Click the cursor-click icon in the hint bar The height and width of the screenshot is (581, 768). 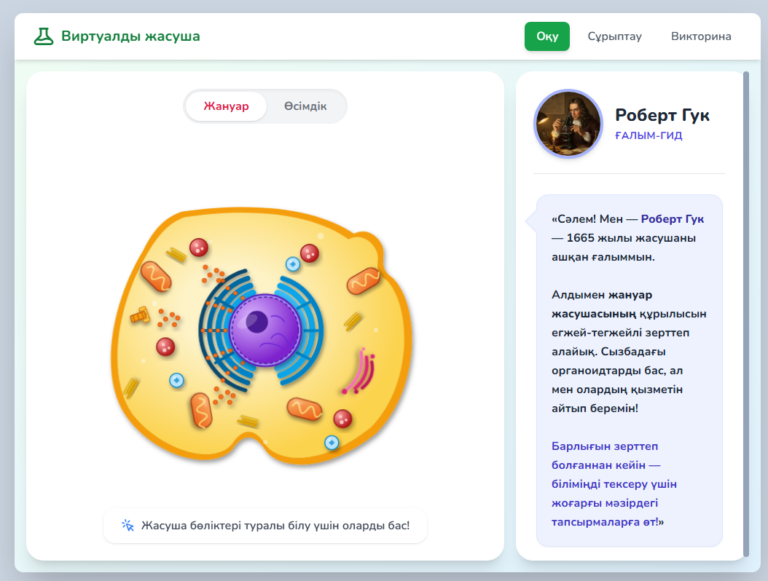pyautogui.click(x=127, y=525)
